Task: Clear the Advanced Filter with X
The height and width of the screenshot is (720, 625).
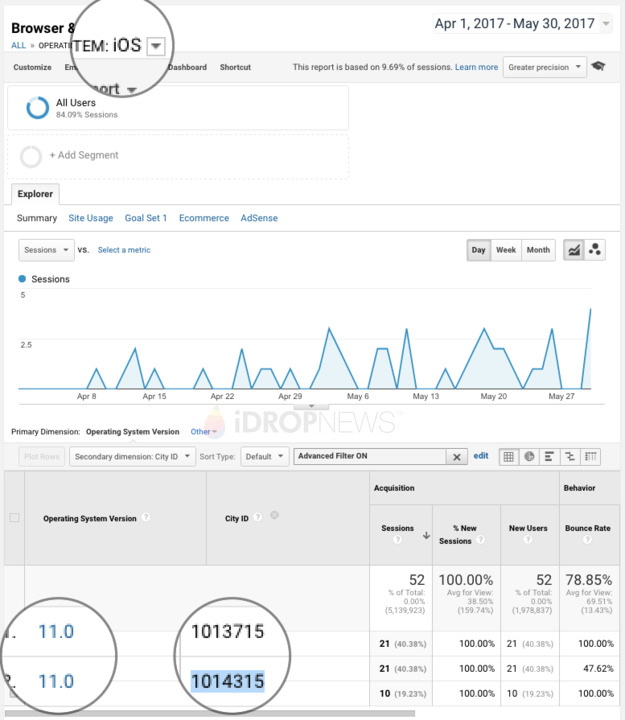Action: 456,457
